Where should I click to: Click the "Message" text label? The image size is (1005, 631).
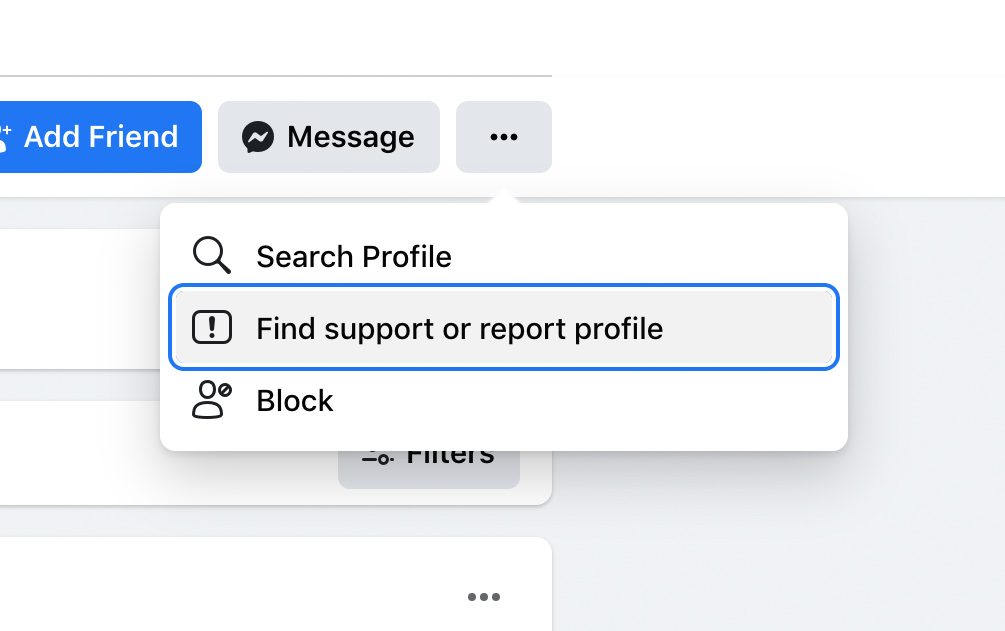point(351,137)
